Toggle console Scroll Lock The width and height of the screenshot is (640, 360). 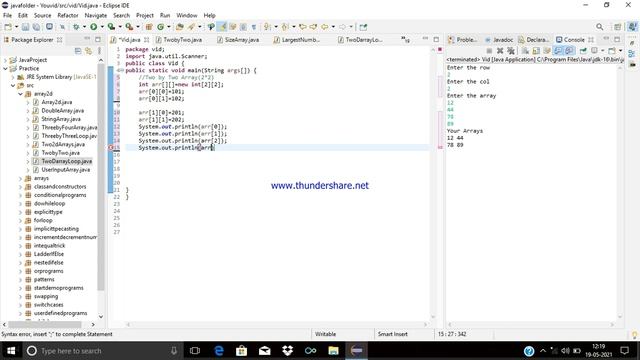click(536, 51)
